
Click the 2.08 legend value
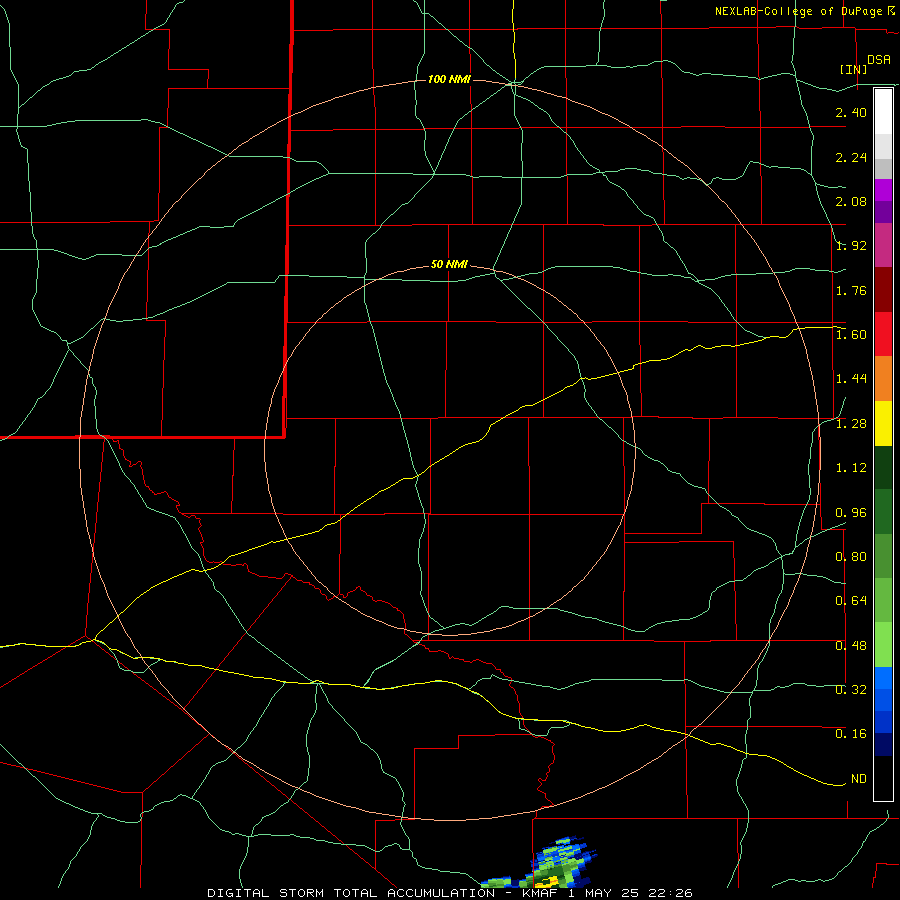pos(851,201)
